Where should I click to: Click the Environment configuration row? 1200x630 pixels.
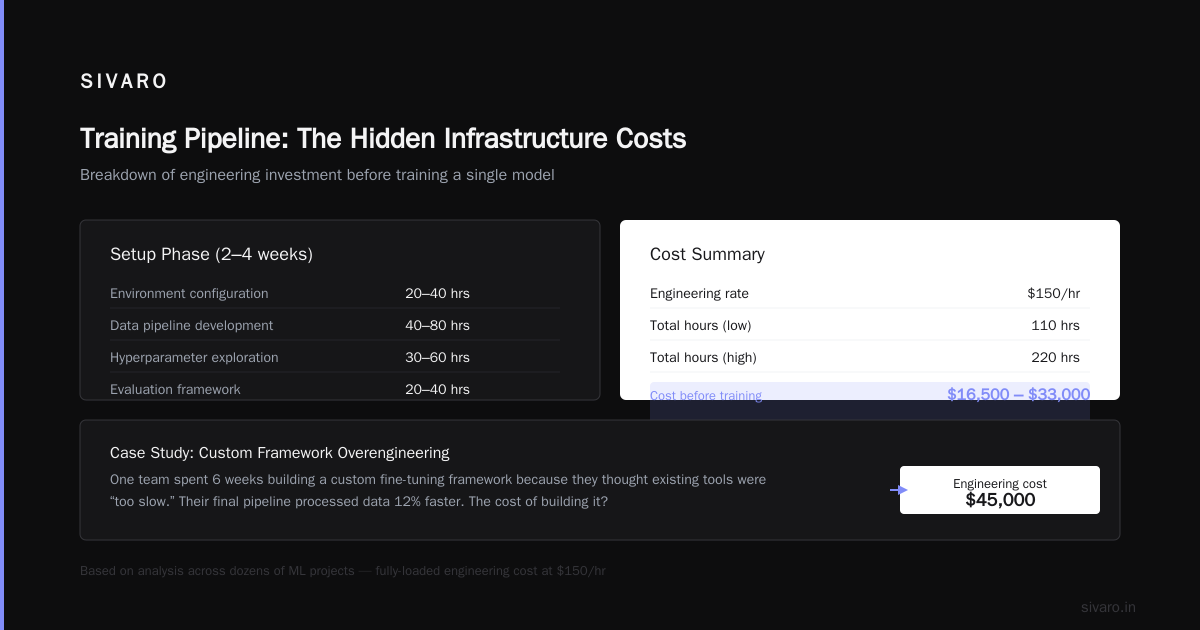(335, 293)
